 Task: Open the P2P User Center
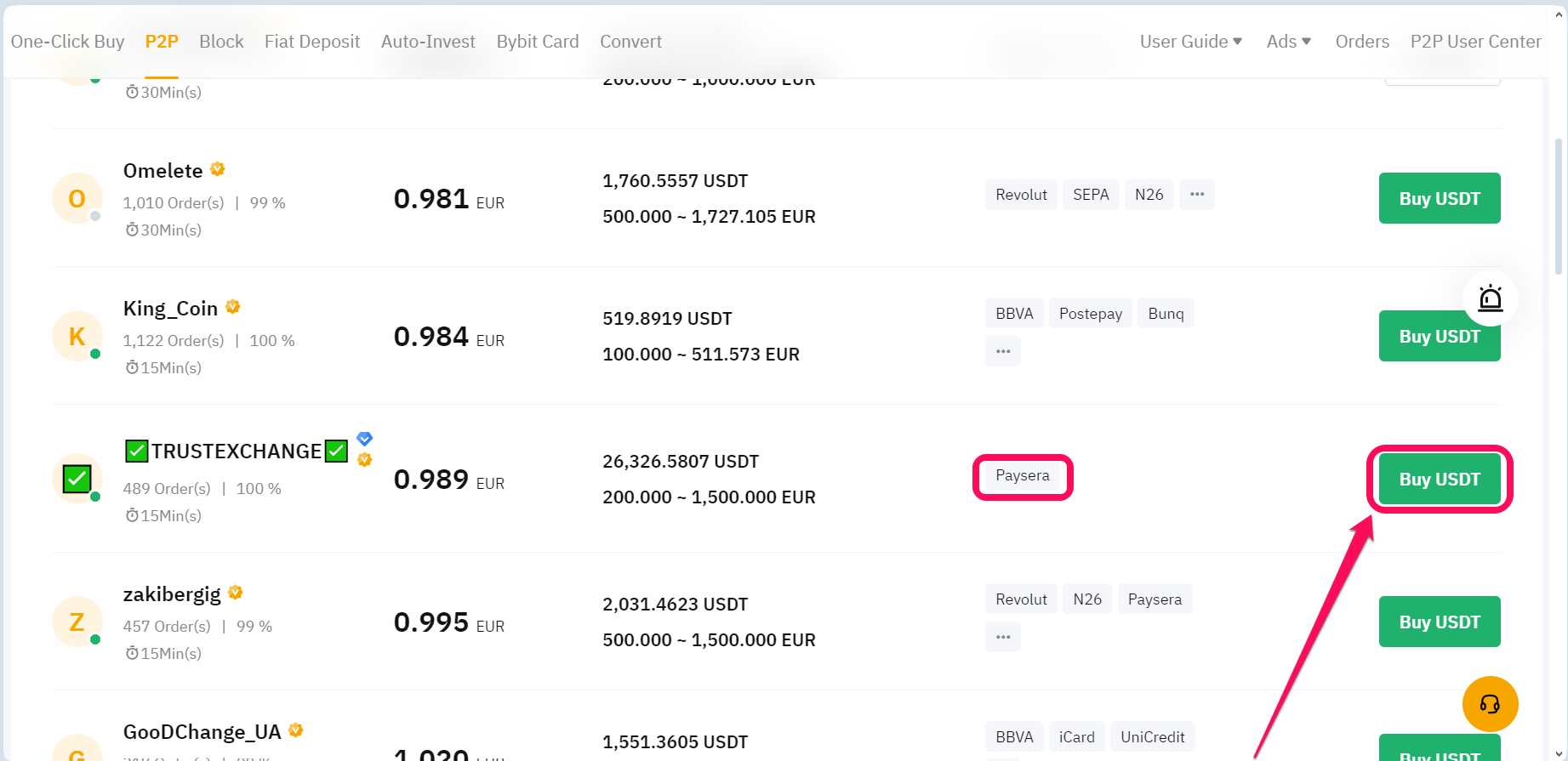click(1475, 41)
